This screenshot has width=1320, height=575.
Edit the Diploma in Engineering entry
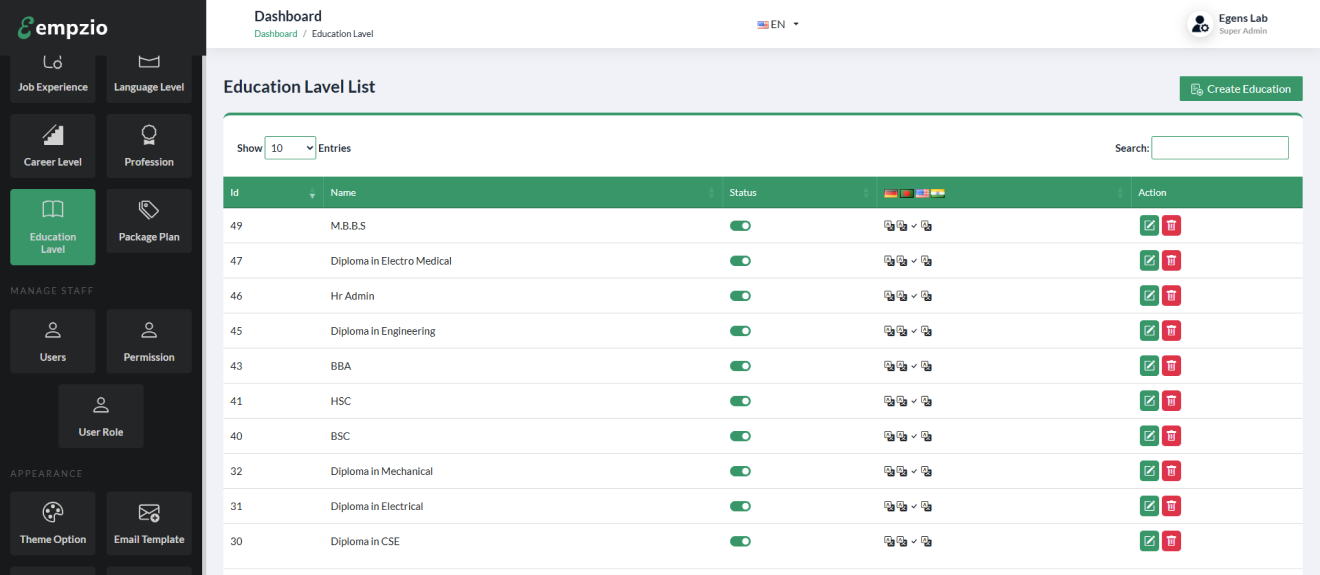(1149, 331)
